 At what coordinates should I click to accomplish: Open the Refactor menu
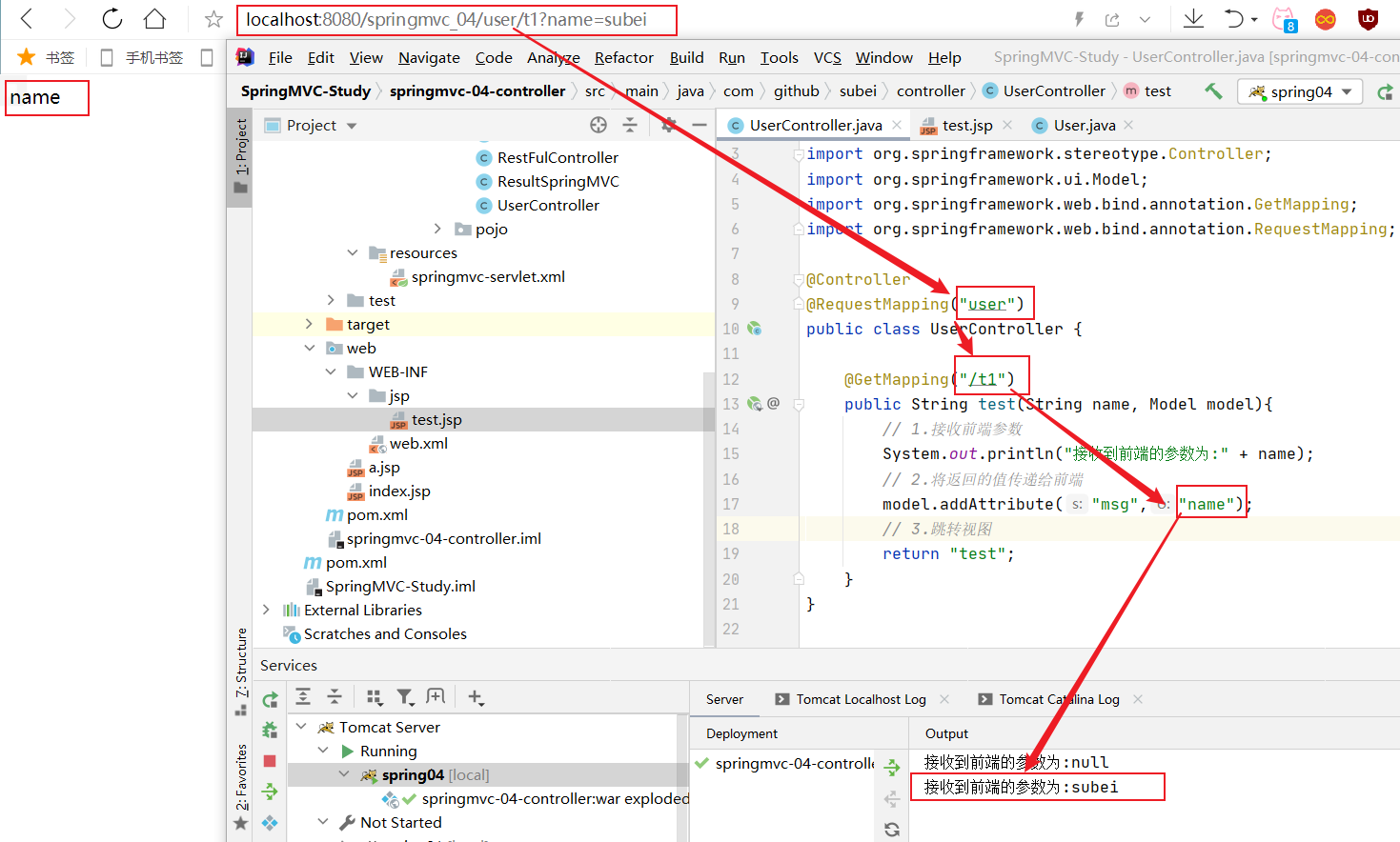623,58
